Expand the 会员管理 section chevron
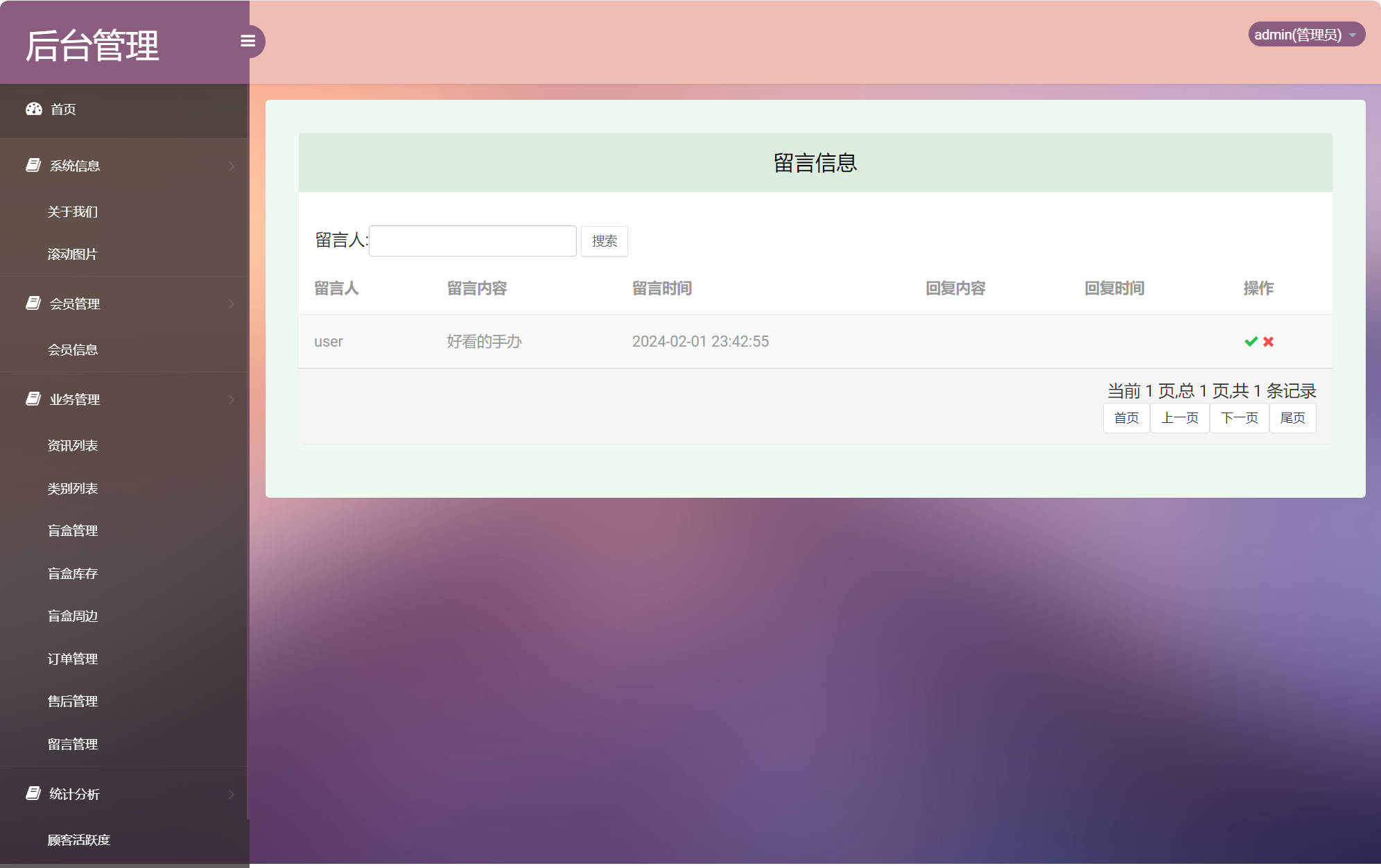Image resolution: width=1381 pixels, height=868 pixels. [x=231, y=304]
